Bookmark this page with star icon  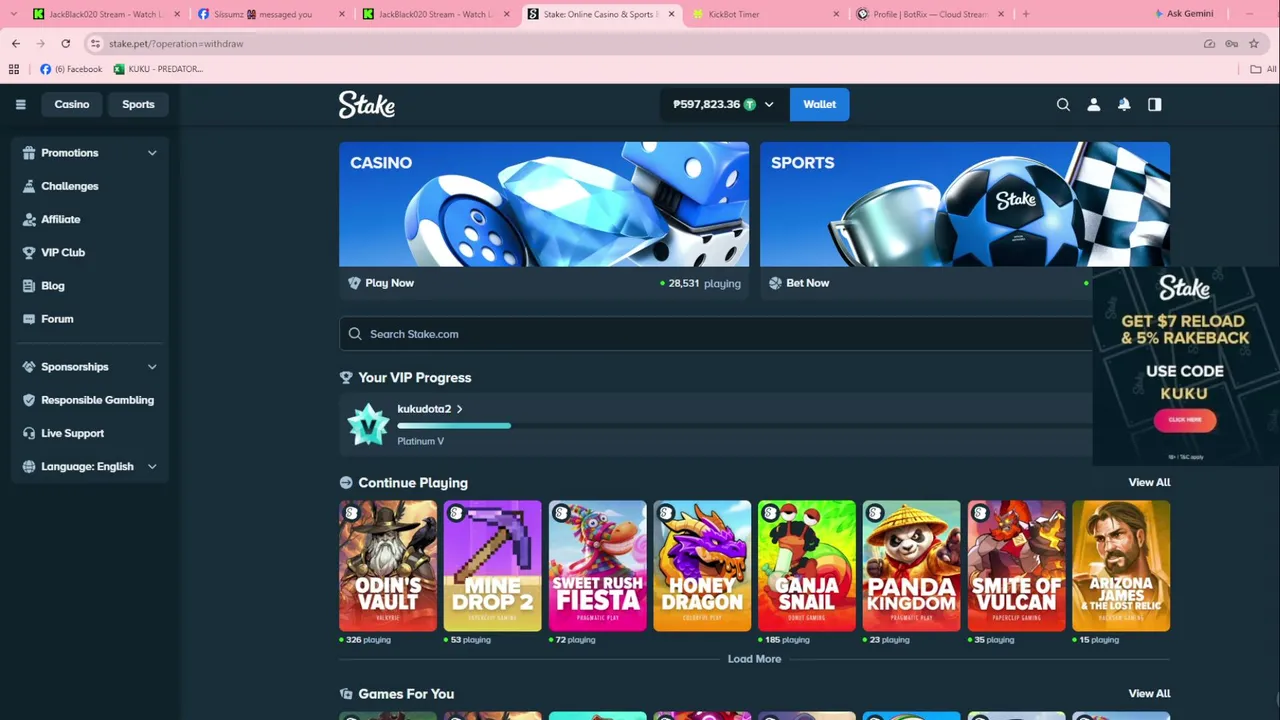tap(1254, 44)
